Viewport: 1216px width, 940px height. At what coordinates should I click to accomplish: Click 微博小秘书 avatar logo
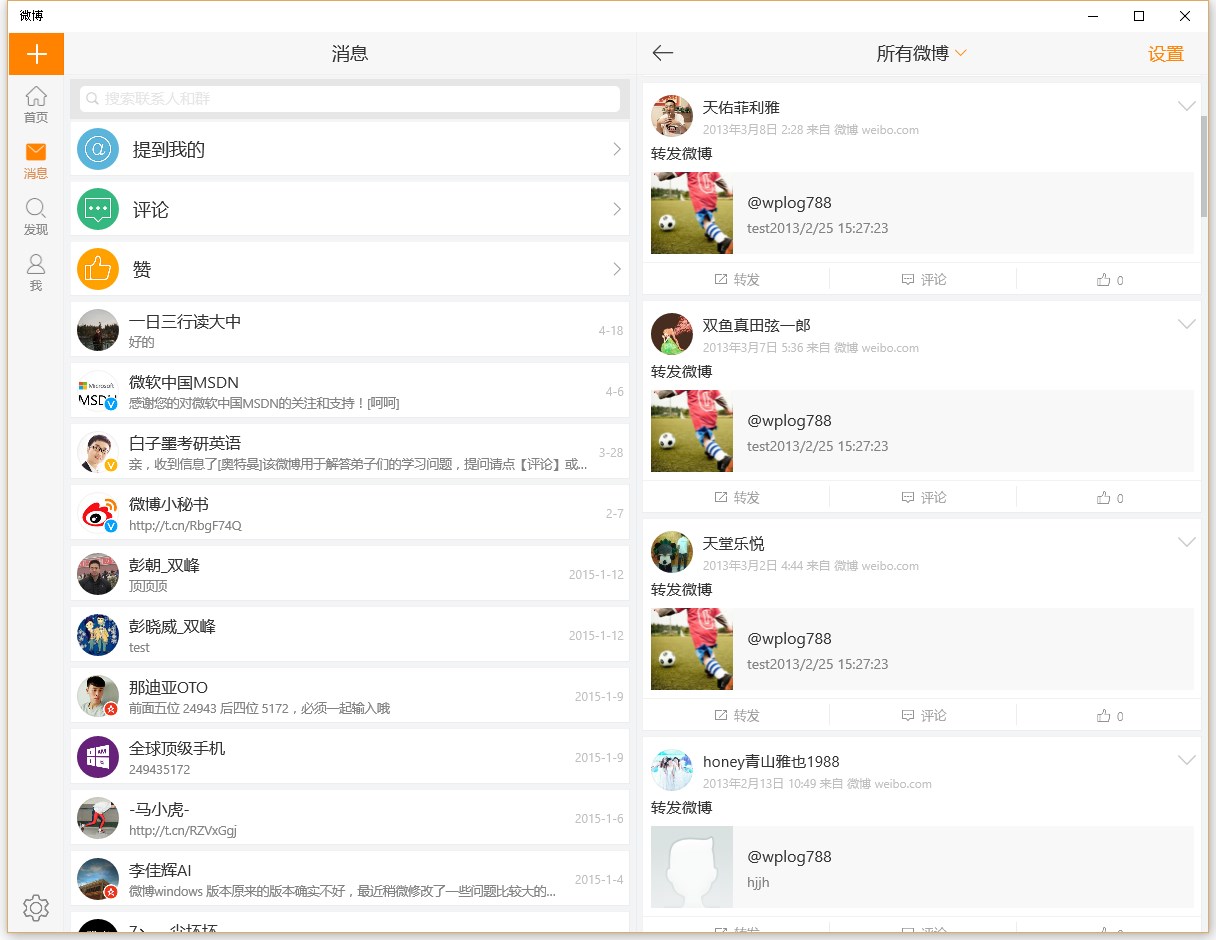pyautogui.click(x=98, y=513)
